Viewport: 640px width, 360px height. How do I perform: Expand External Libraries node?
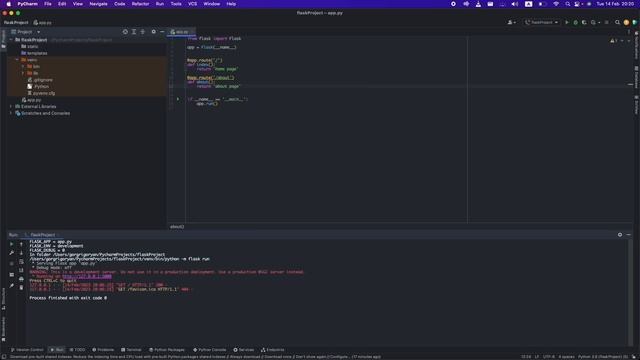(x=11, y=107)
